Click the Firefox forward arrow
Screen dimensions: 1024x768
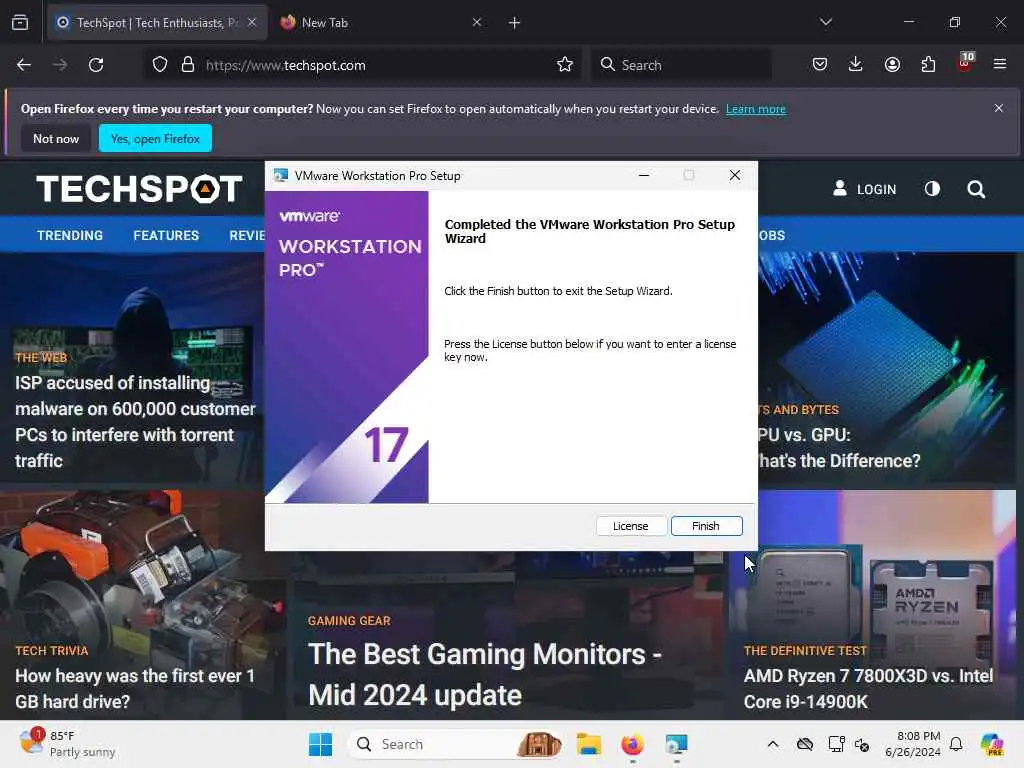click(60, 65)
